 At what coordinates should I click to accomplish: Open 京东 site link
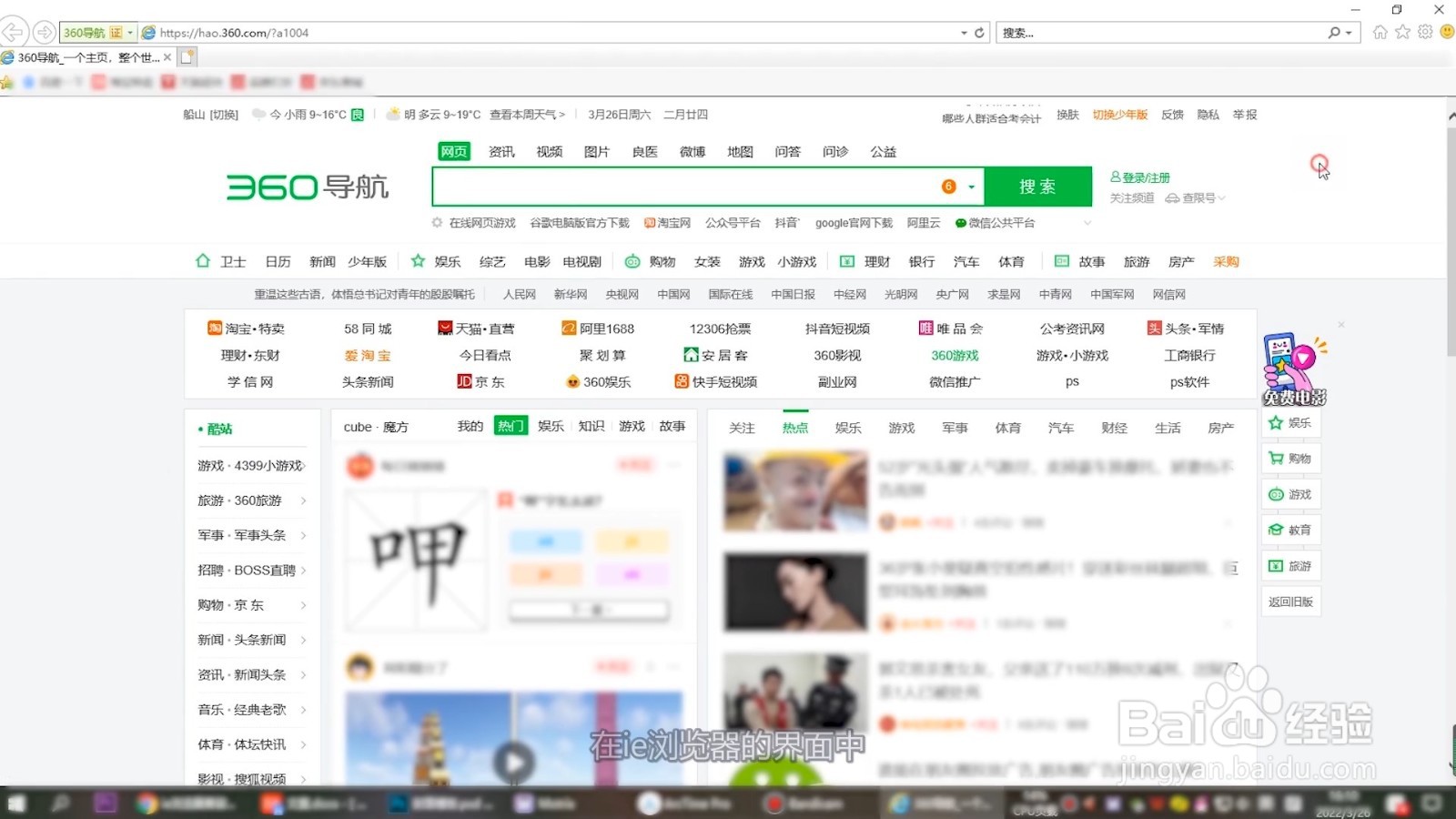[x=480, y=382]
